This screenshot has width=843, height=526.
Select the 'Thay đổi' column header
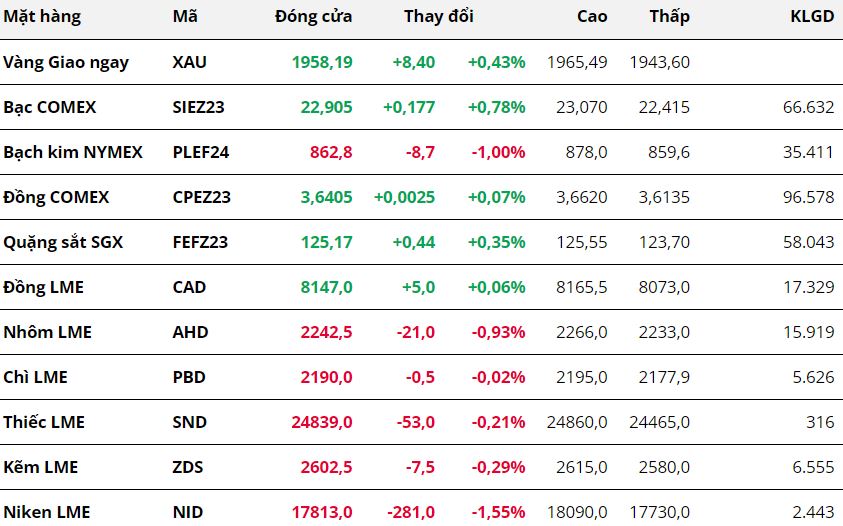coord(439,17)
